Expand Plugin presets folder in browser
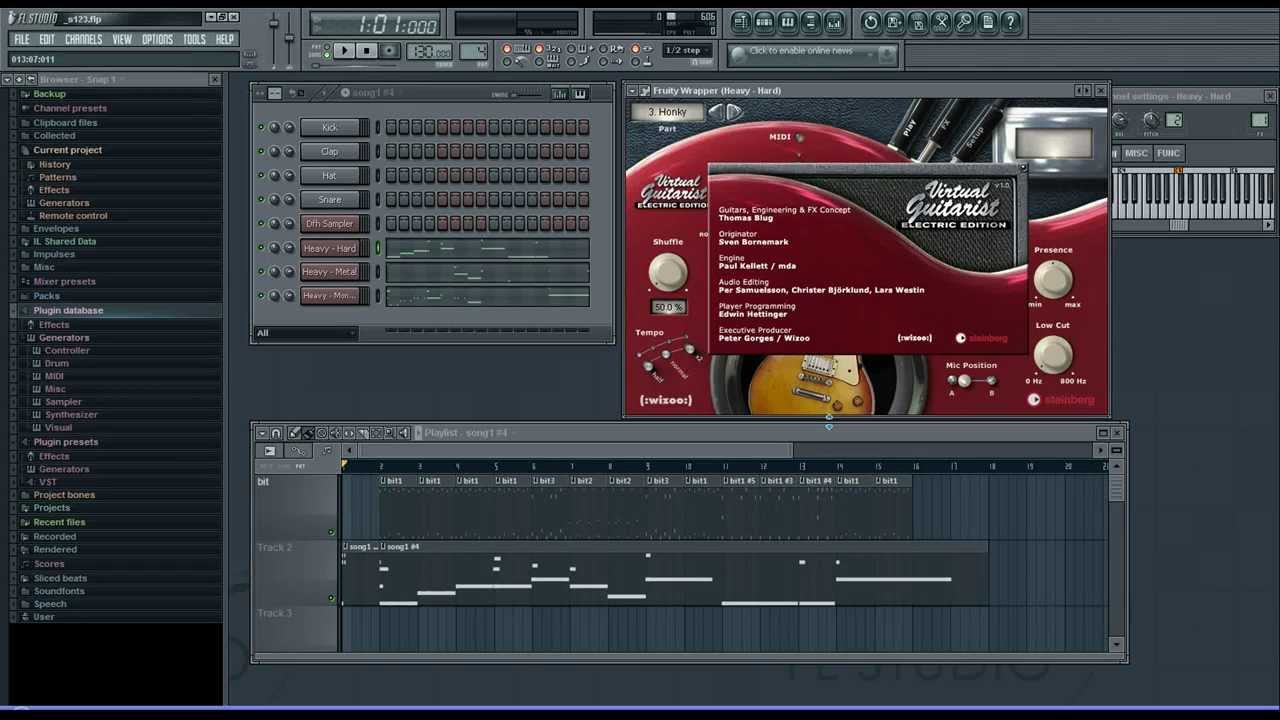 coord(65,442)
